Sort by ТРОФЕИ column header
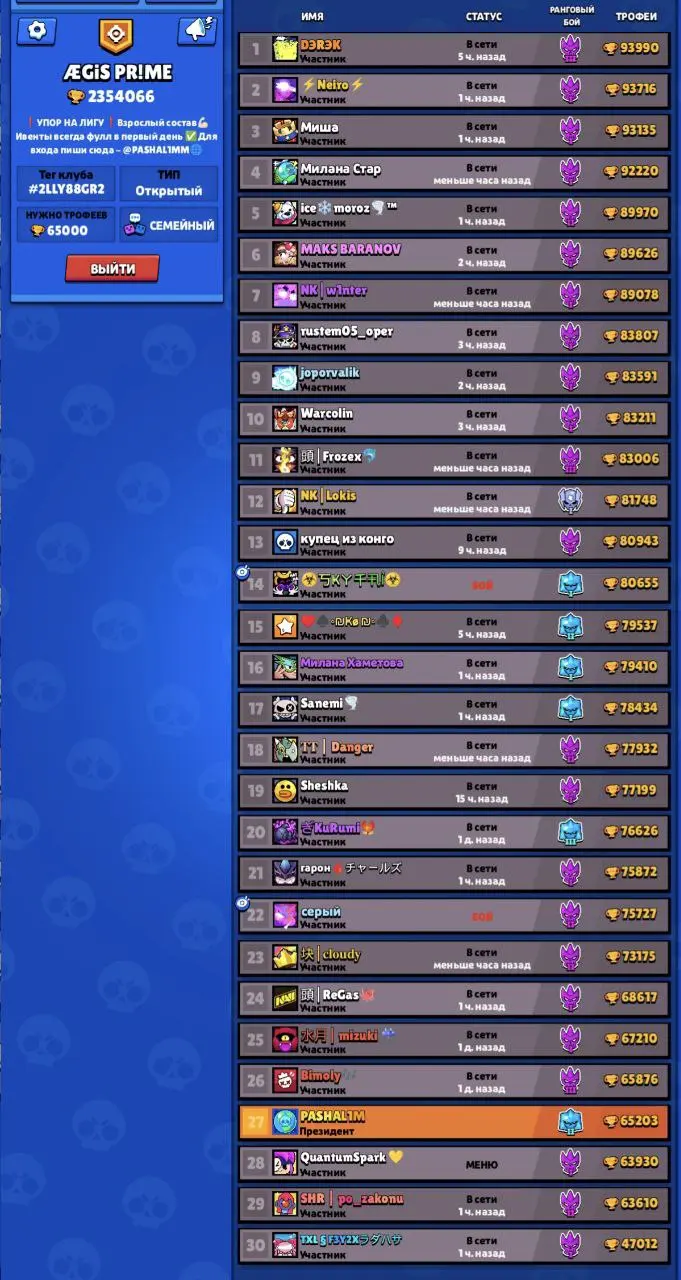This screenshot has width=681, height=1280. pyautogui.click(x=636, y=17)
